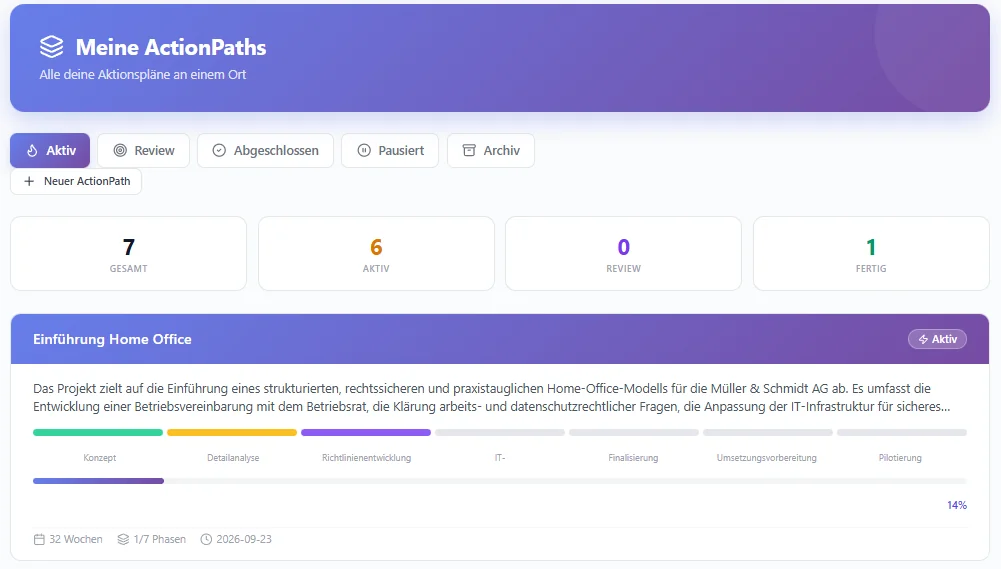This screenshot has width=1001, height=569.
Task: Select the purple Richtlinienentwicklung phase bar
Action: [x=366, y=433]
